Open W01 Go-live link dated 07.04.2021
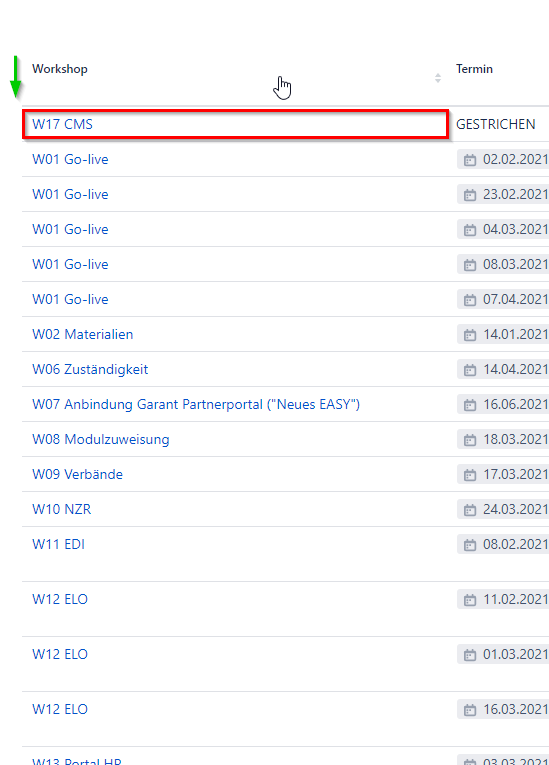The height and width of the screenshot is (765, 549). click(x=70, y=300)
